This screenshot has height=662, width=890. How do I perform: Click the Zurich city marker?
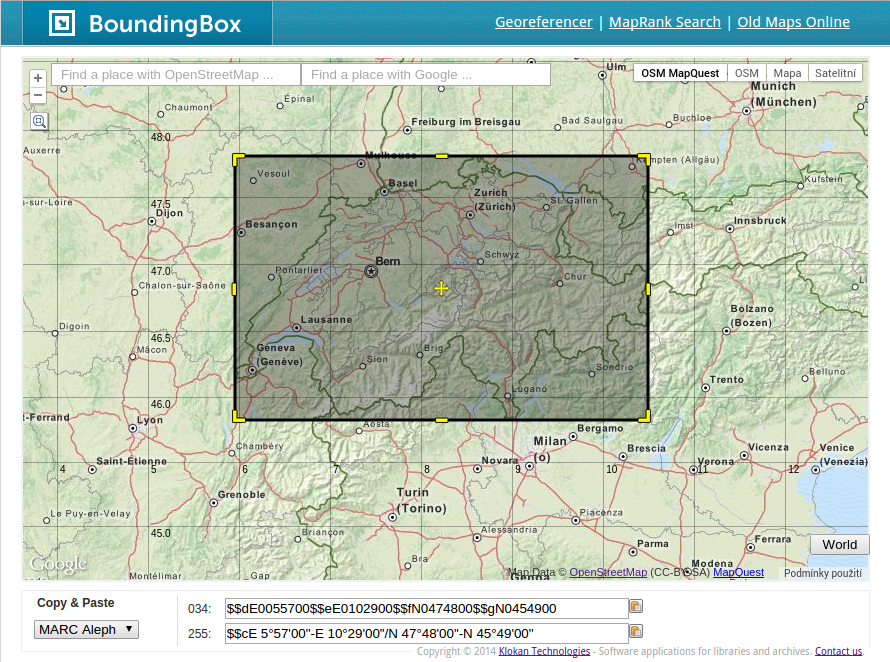(470, 215)
